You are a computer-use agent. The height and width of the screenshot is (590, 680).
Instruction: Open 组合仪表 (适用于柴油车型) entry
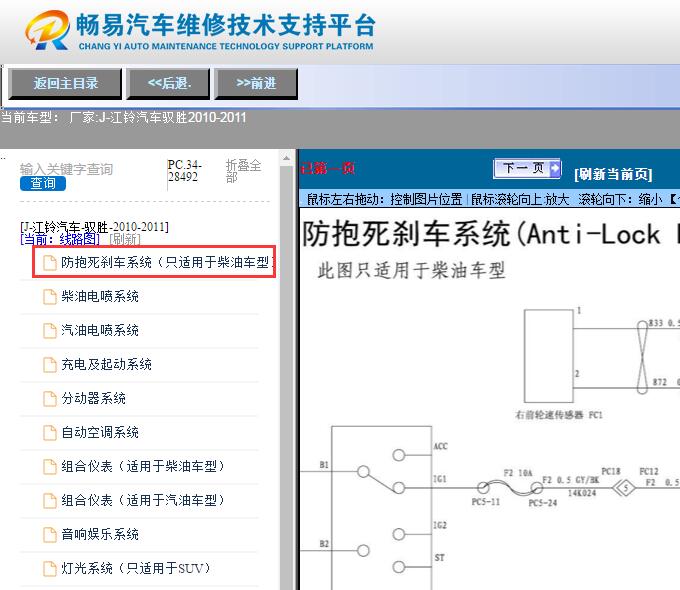point(143,466)
